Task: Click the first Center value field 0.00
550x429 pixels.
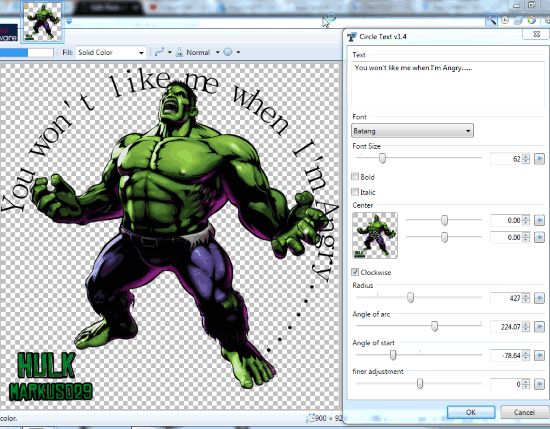Action: [506, 220]
